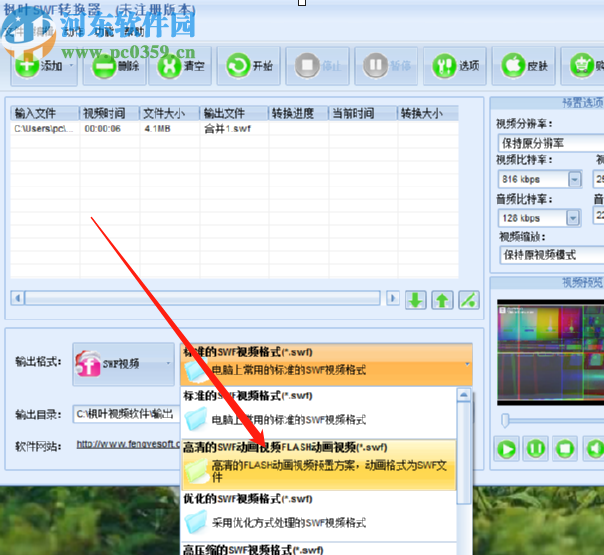Select 高清的SWF动画视频FLASH动画视频 preset
This screenshot has width=604, height=555.
[319, 465]
